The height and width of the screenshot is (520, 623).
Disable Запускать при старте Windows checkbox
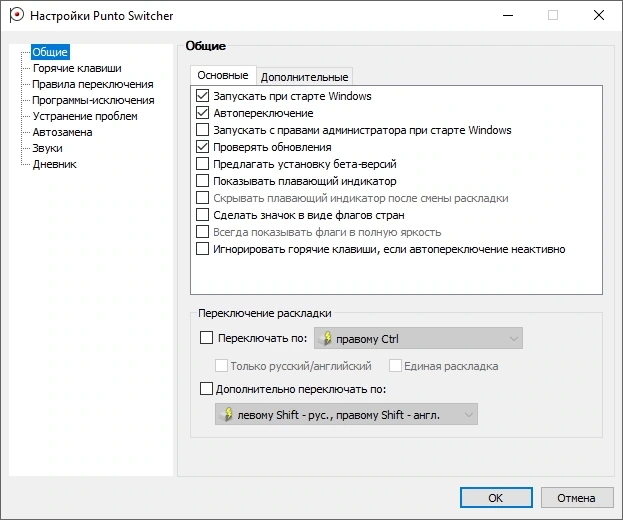pos(203,96)
